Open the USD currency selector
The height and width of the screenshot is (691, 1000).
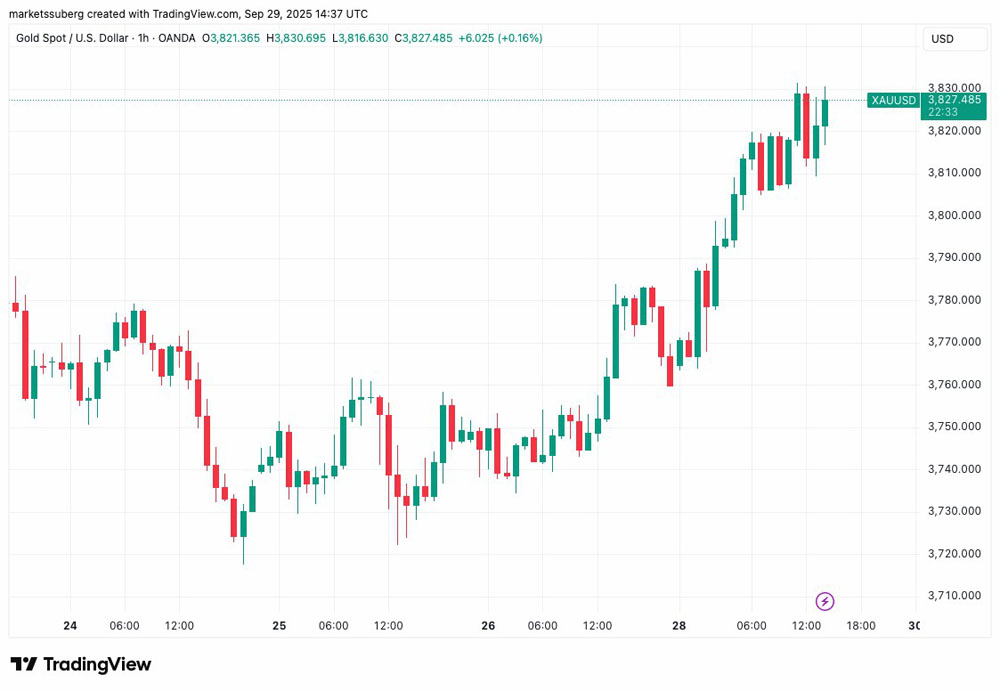pyautogui.click(x=955, y=39)
